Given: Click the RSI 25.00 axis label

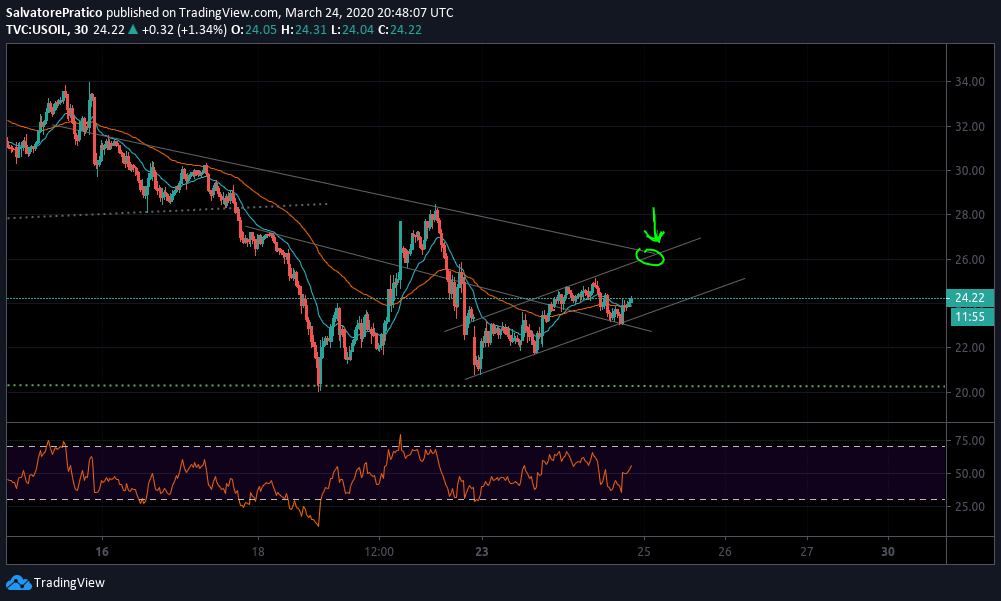Looking at the screenshot, I should pos(970,506).
